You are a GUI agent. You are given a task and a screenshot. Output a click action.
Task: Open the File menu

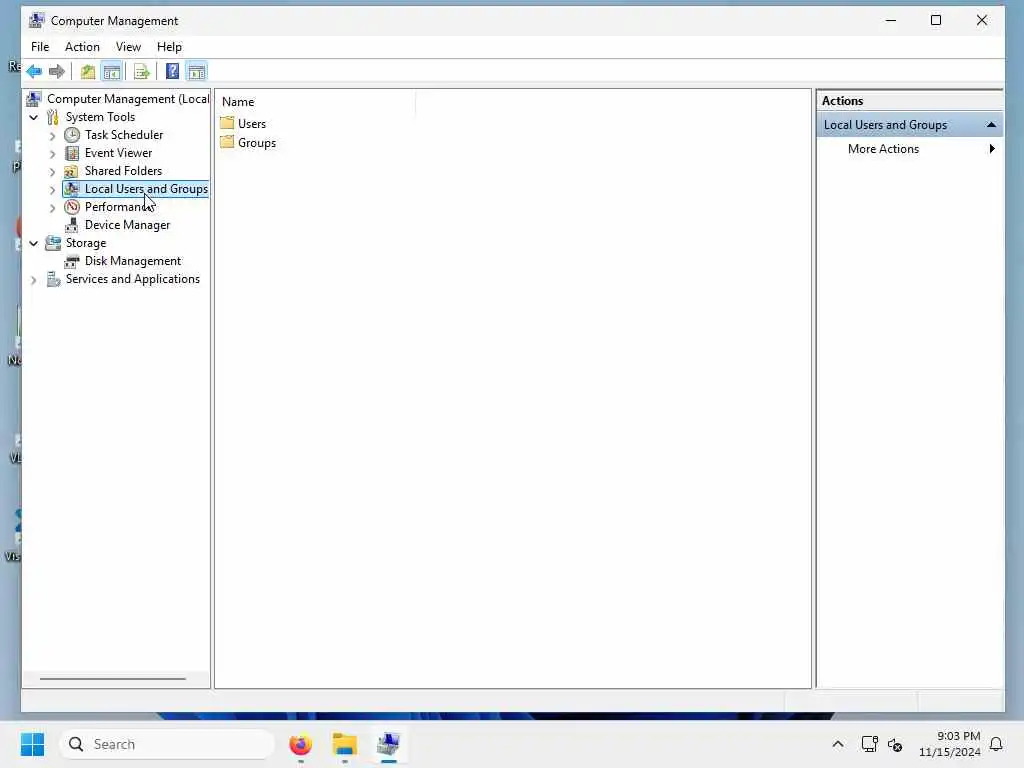click(40, 47)
